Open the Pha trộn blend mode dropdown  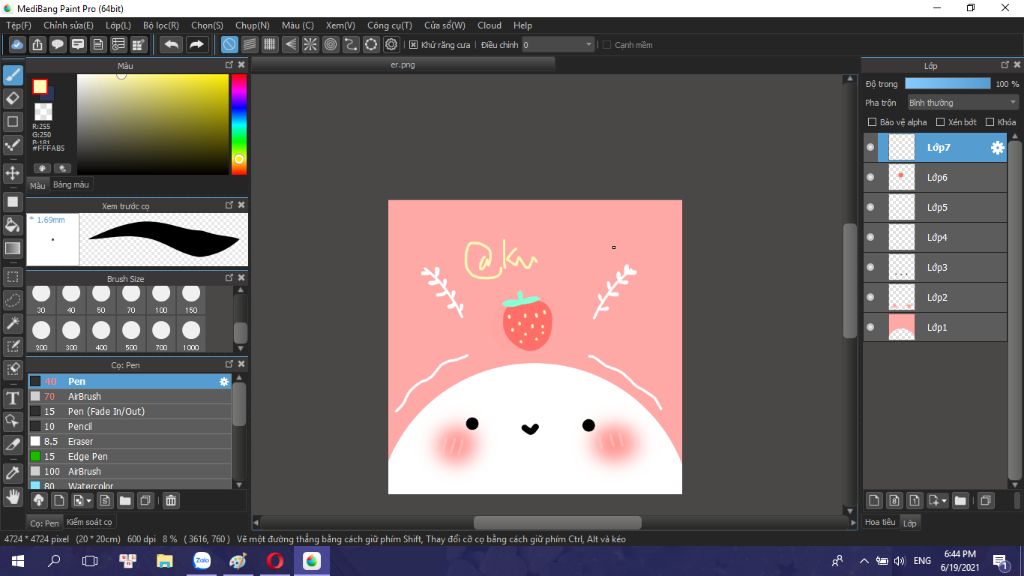point(963,103)
